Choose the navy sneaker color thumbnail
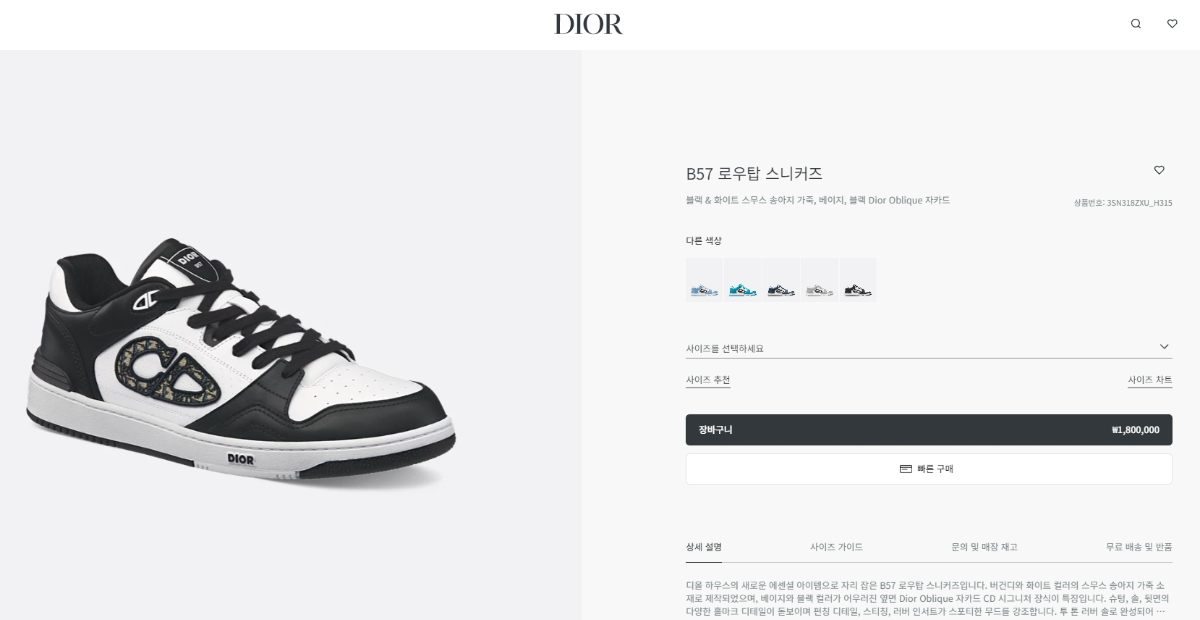1200x620 pixels. [781, 280]
